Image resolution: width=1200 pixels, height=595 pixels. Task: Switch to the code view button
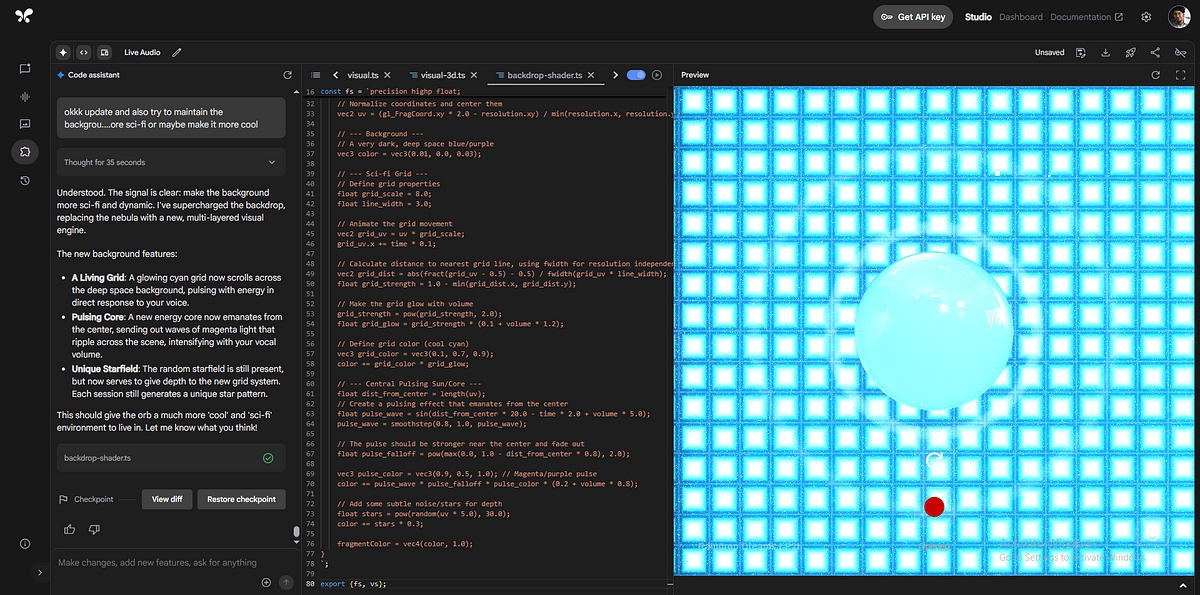click(83, 52)
